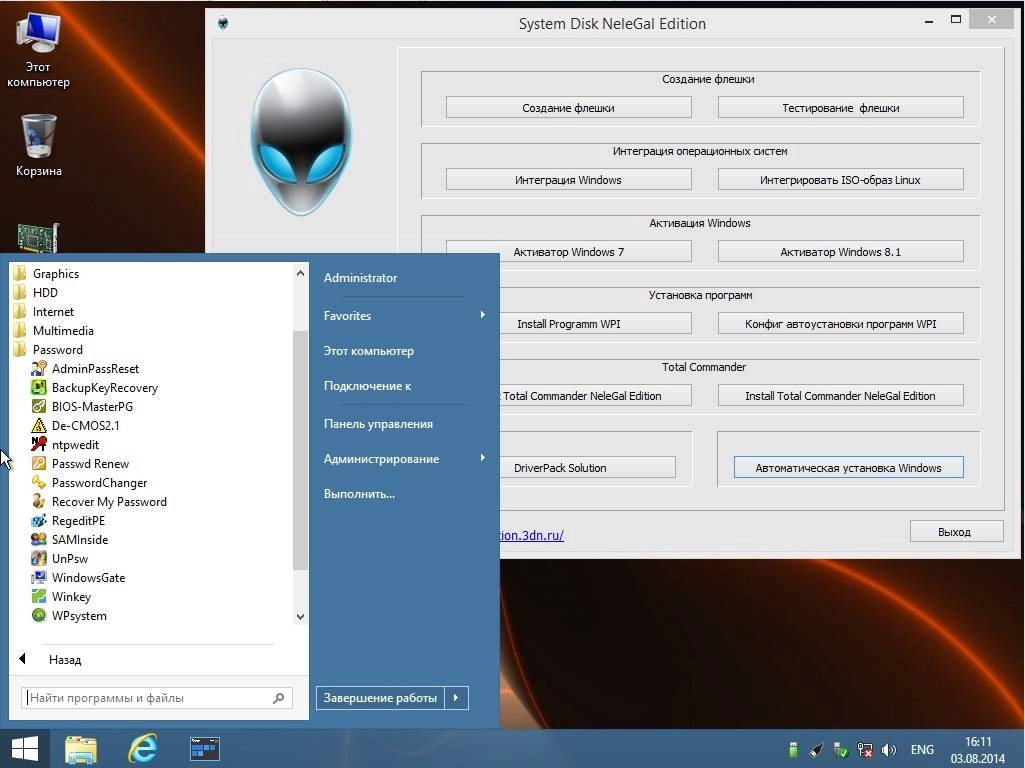Viewport: 1025px width, 768px height.
Task: Click the search magnifier icon
Action: [x=278, y=698]
